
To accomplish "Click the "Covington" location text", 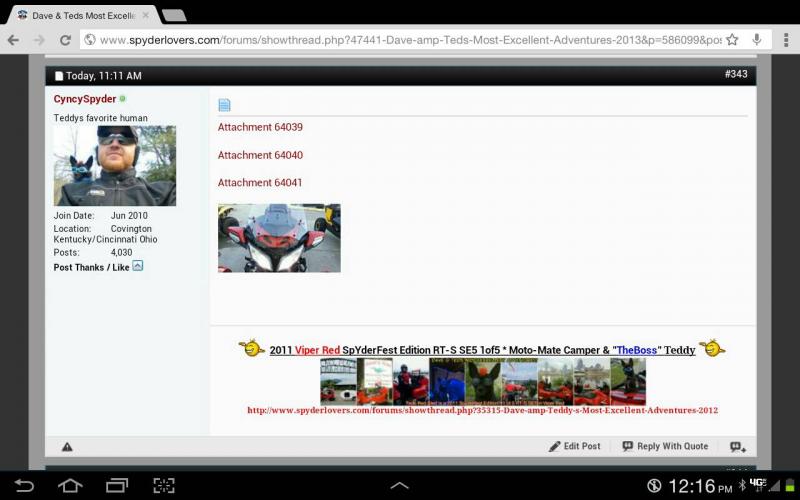I will coord(131,229).
